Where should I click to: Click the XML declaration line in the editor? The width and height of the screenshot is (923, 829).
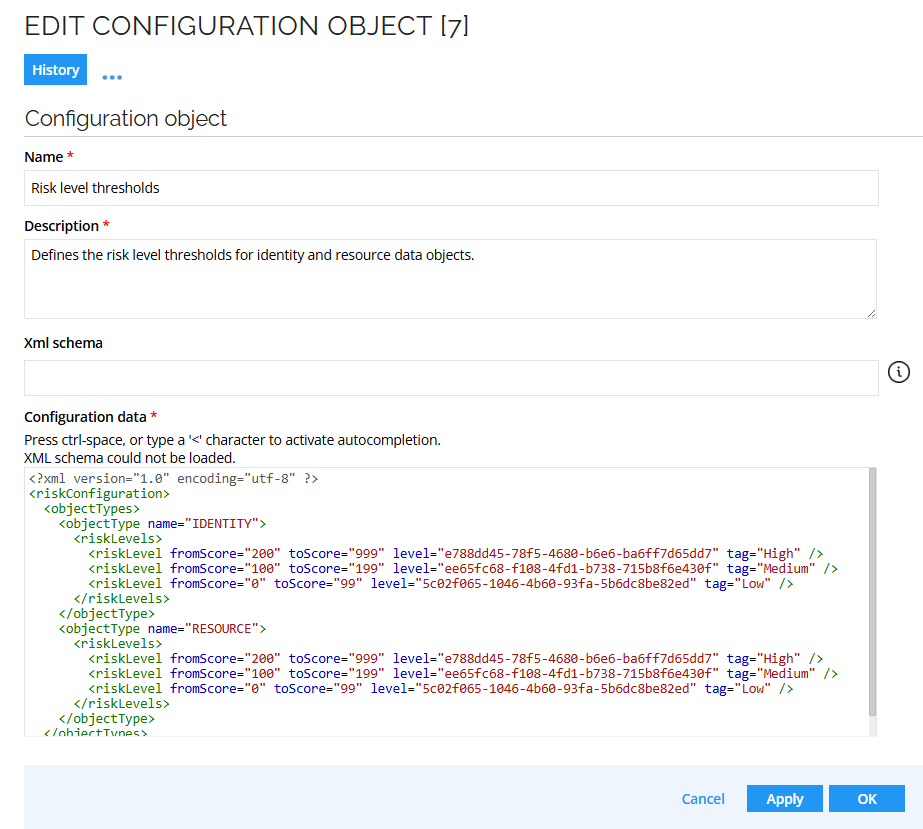[x=172, y=478]
